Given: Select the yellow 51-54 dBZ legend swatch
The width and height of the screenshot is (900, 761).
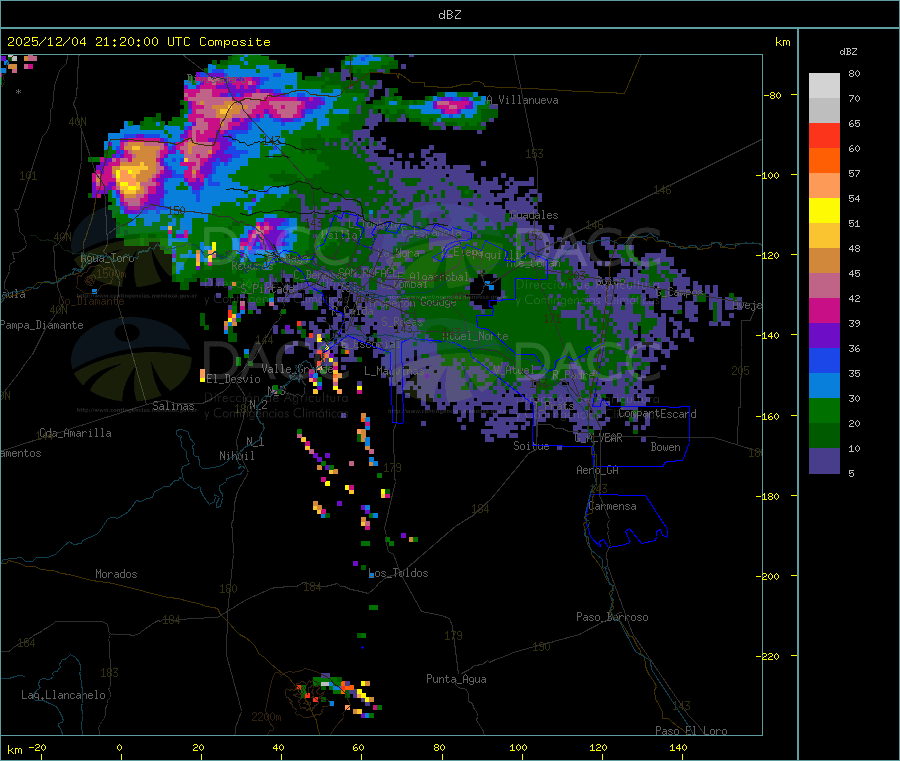Looking at the screenshot, I should [824, 211].
